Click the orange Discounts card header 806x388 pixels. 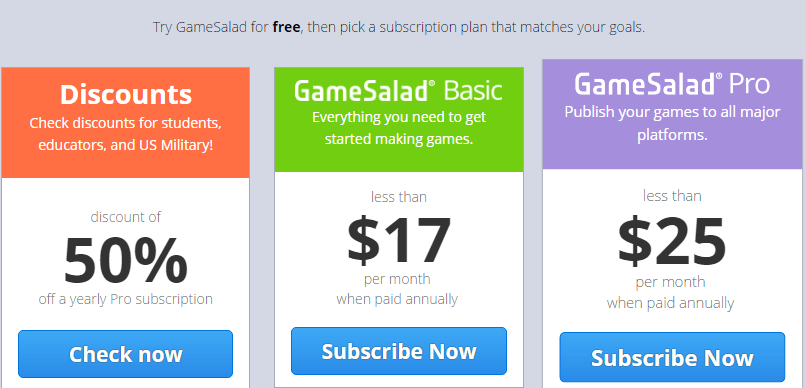point(125,123)
